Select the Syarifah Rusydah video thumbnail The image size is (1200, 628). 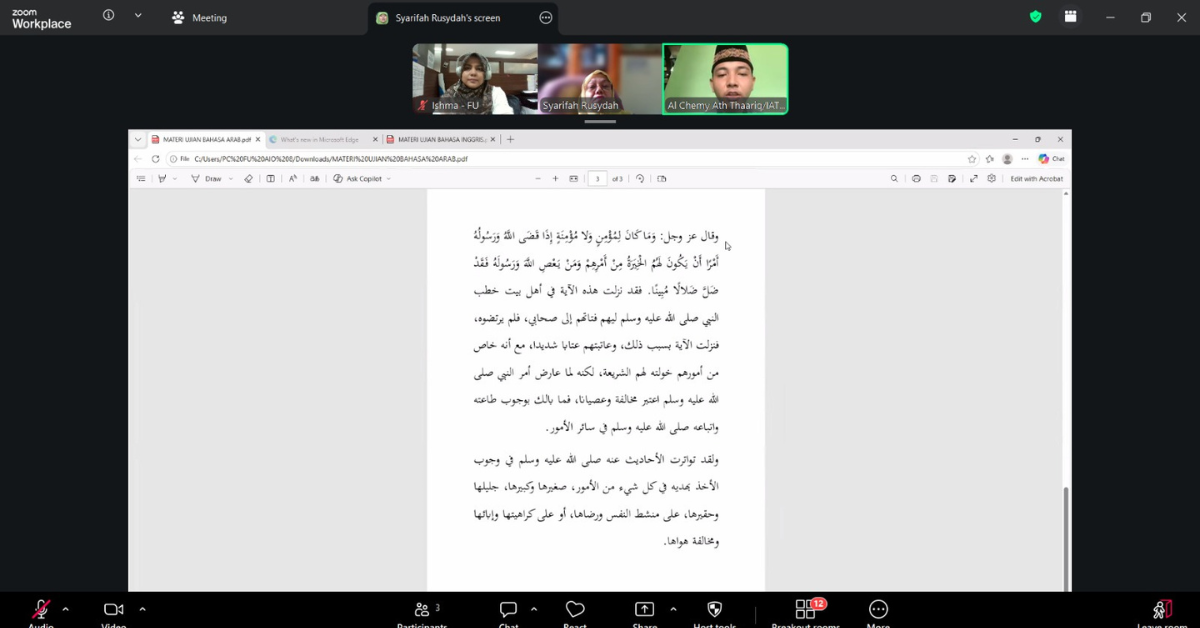pos(600,79)
